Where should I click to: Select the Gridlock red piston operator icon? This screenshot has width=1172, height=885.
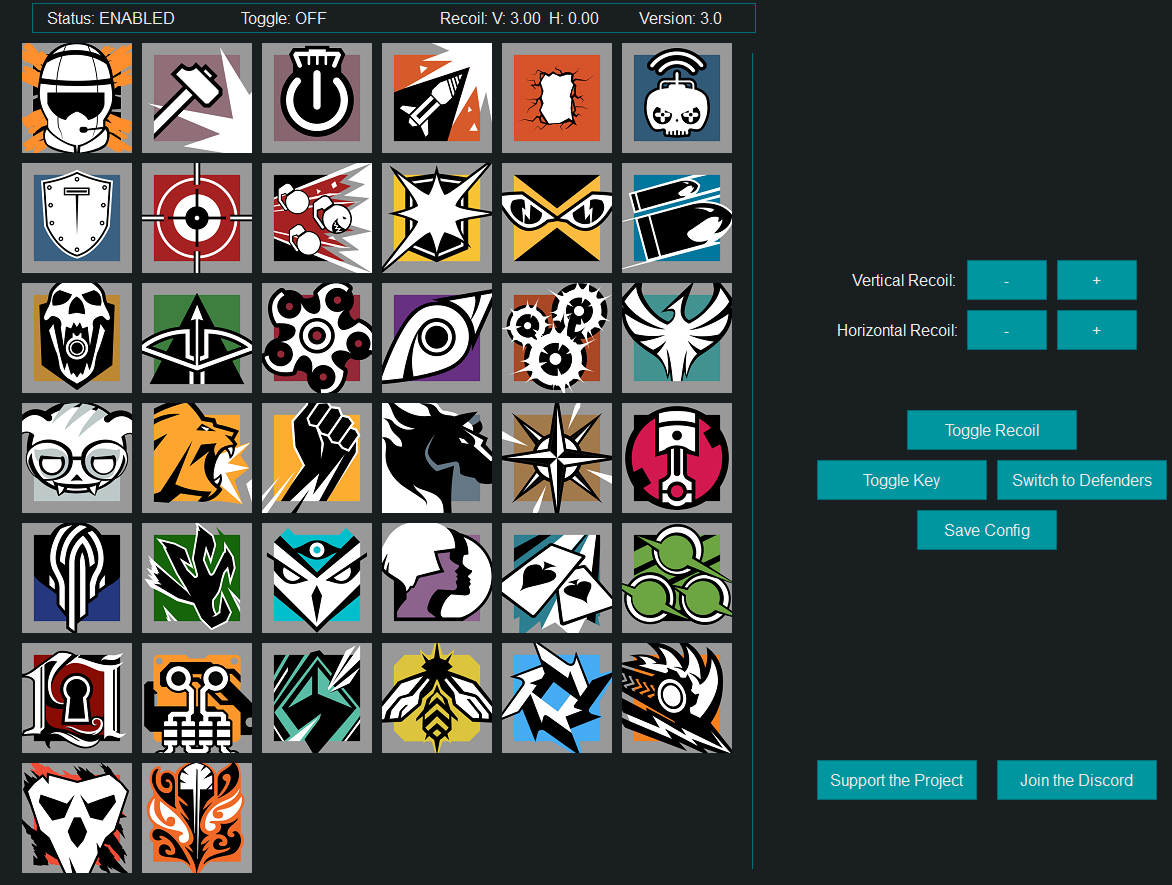coord(677,458)
